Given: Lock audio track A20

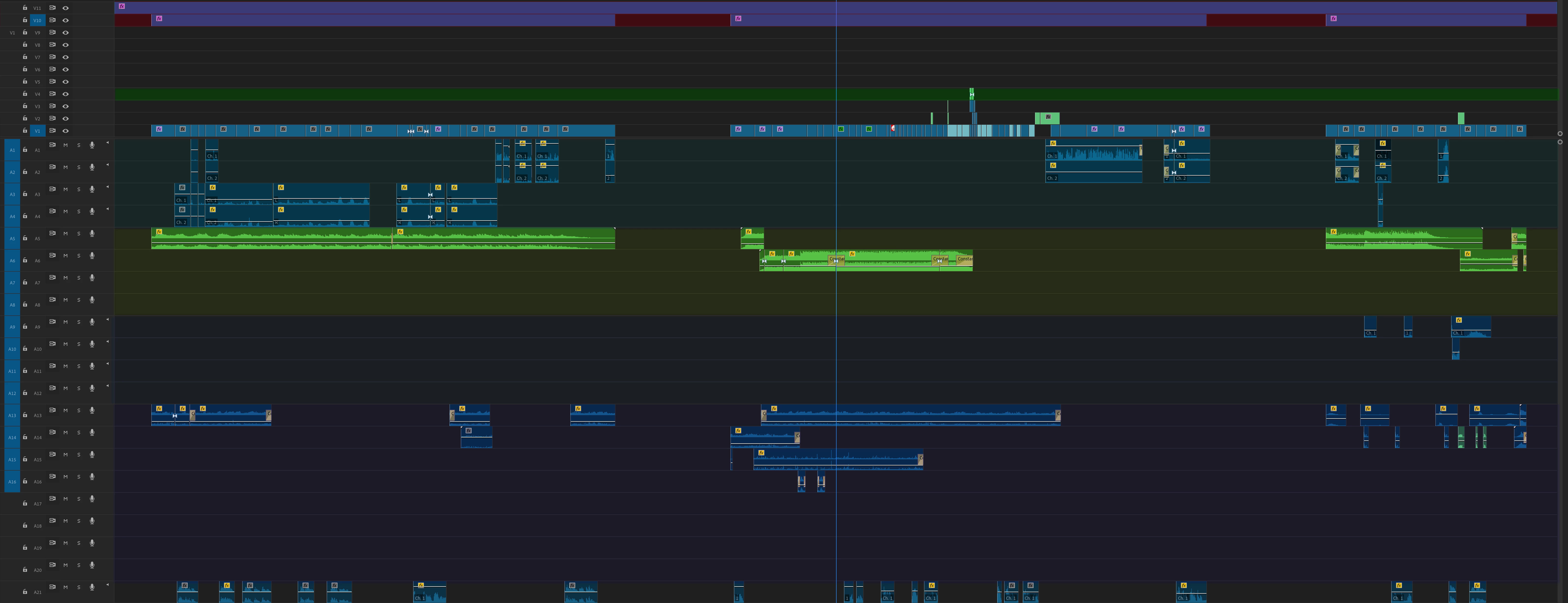Looking at the screenshot, I should [25, 570].
